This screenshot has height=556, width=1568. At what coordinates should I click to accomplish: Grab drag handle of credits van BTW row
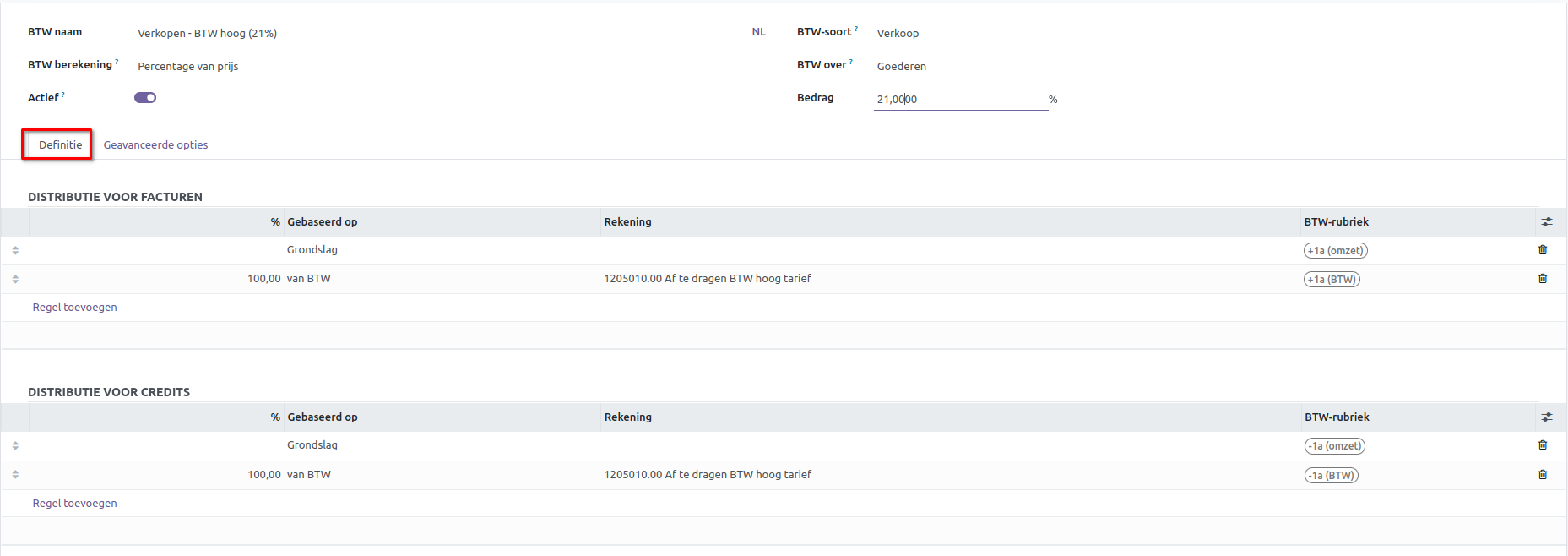(15, 475)
